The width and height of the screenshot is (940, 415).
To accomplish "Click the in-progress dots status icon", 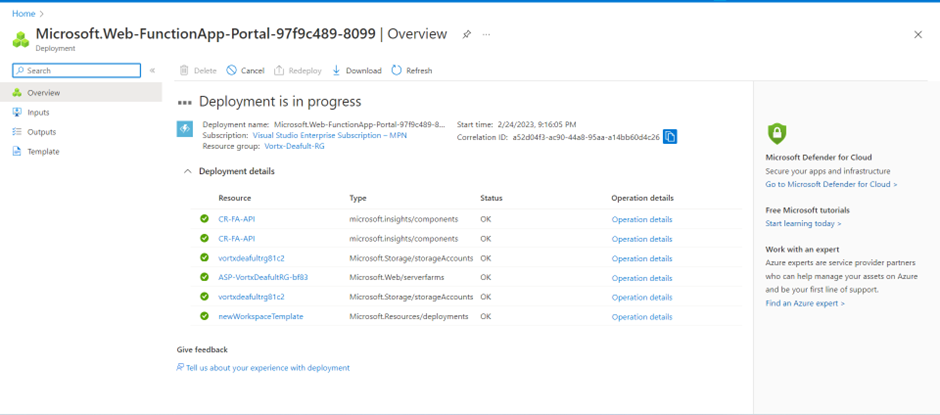I will click(185, 103).
